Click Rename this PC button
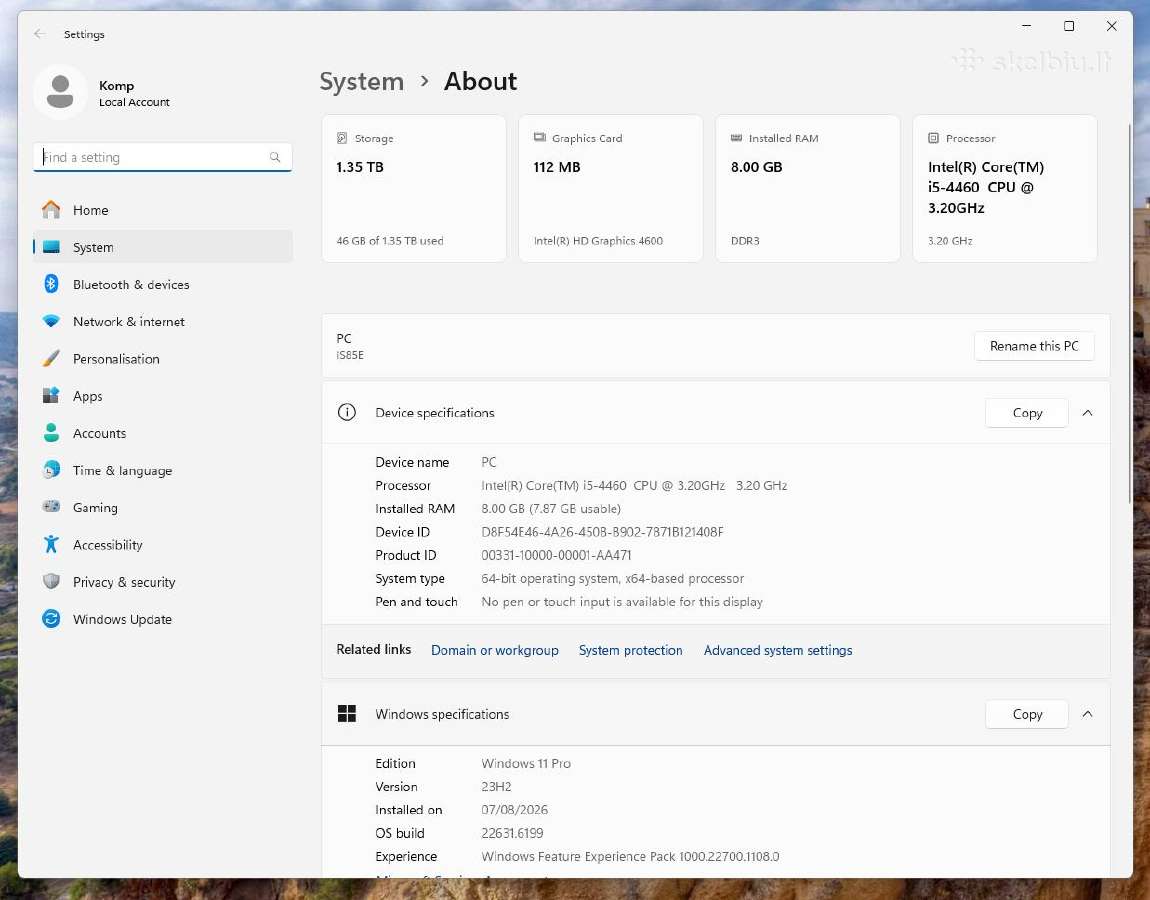Viewport: 1150px width, 900px height. 1034,346
